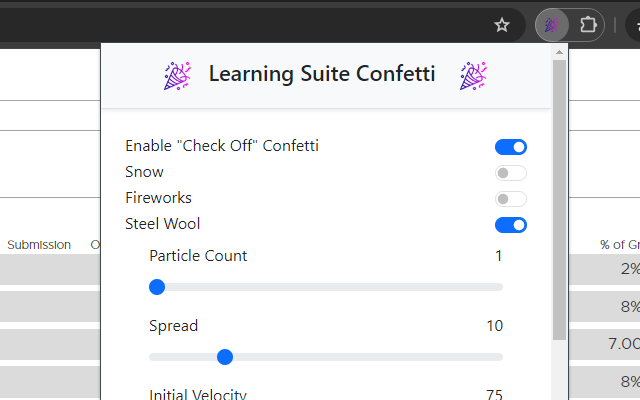
Task: Open the Extensions puzzle piece menu
Action: click(589, 25)
